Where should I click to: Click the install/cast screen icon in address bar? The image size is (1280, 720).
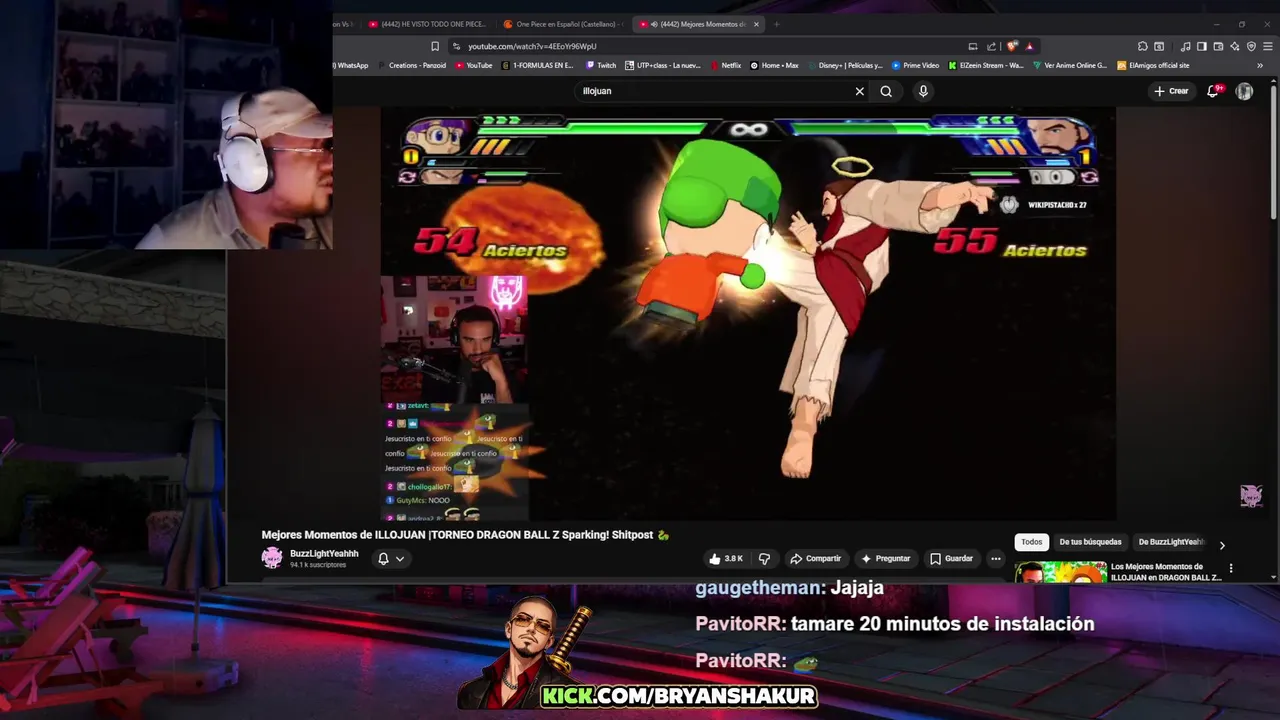point(973,46)
